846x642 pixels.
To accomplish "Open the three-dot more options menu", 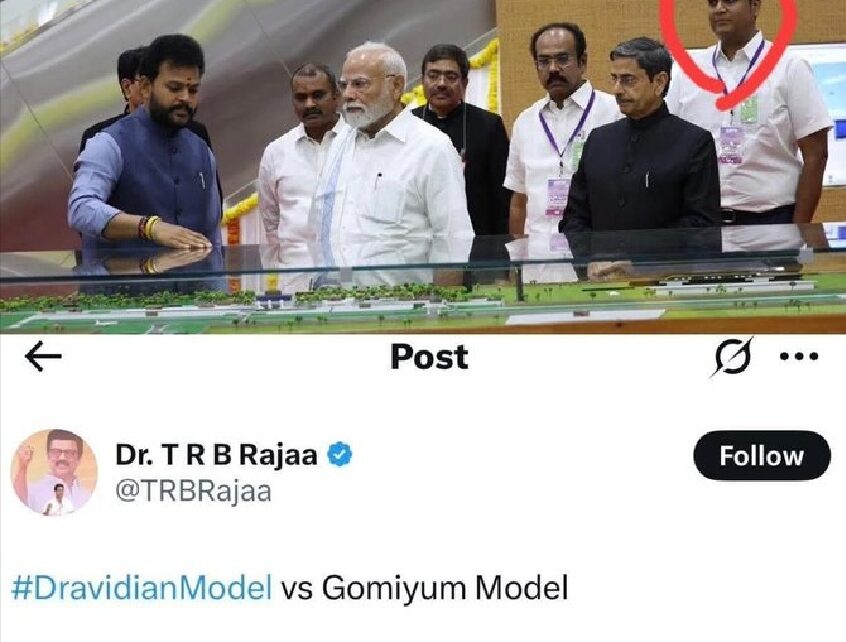I will click(x=799, y=357).
